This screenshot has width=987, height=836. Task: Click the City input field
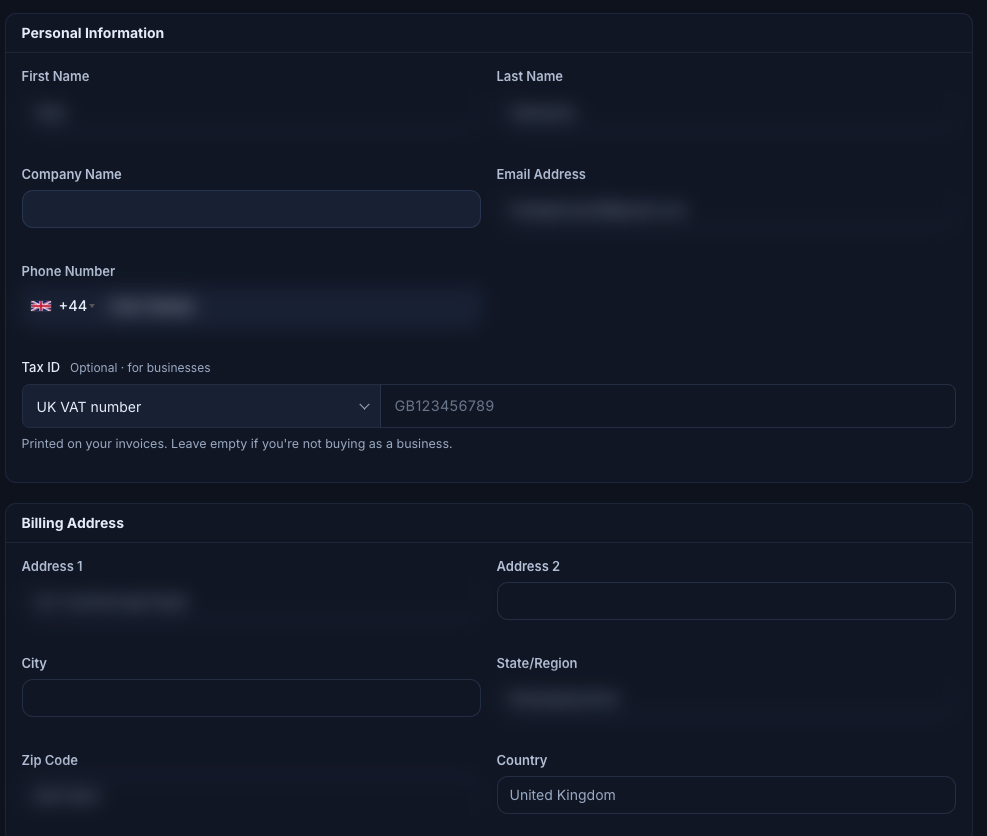pos(251,698)
